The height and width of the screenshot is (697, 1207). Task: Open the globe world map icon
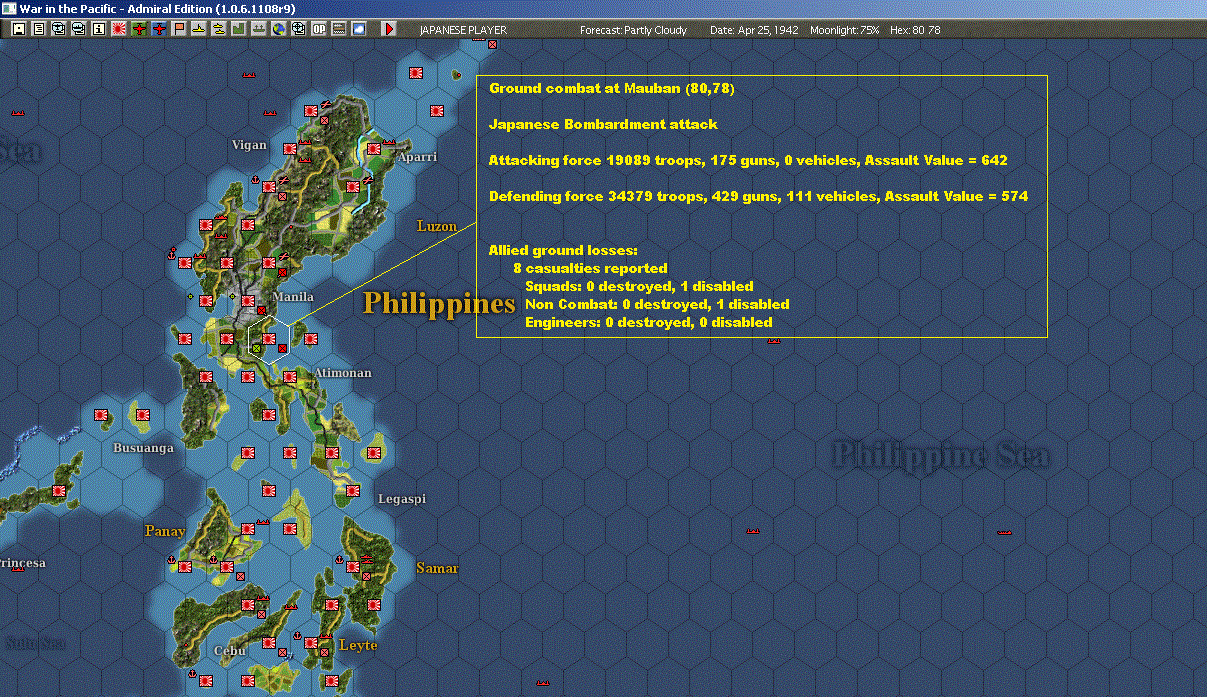[x=278, y=29]
